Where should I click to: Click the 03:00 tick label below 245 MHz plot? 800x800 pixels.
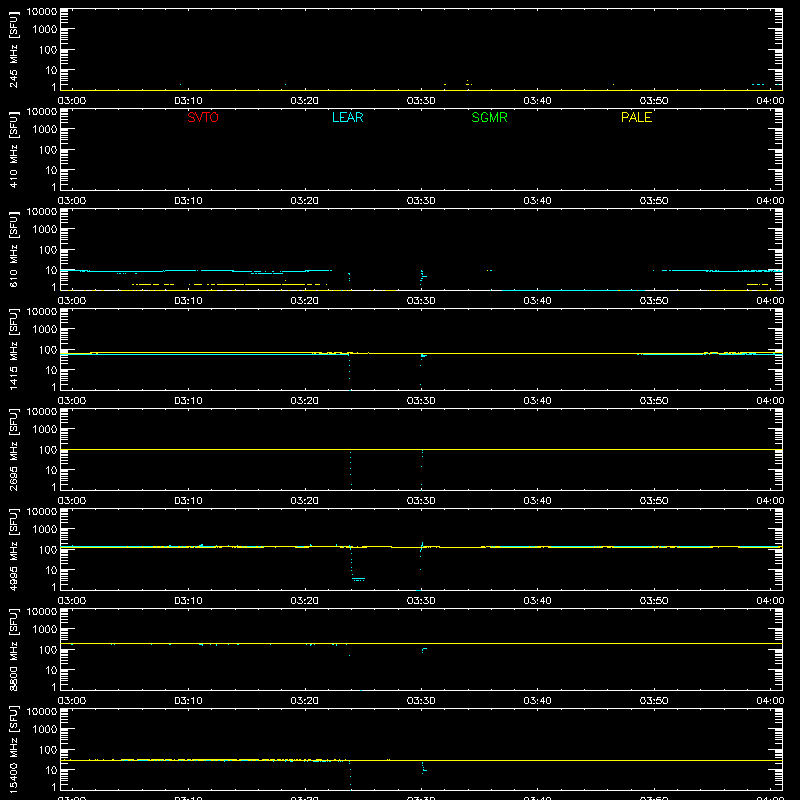[72, 101]
